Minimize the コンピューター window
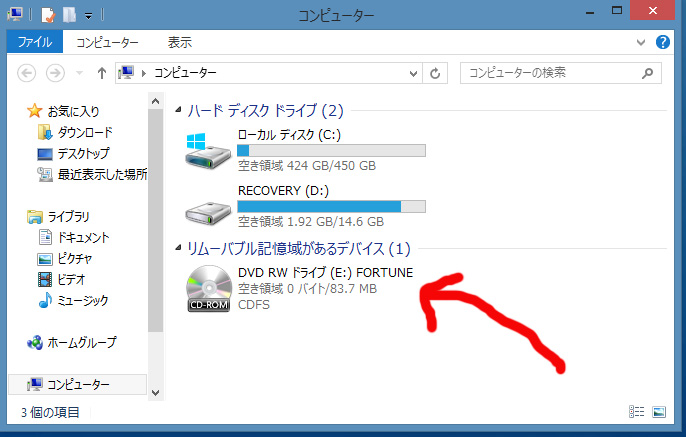Image resolution: width=686 pixels, height=437 pixels. pos(590,12)
